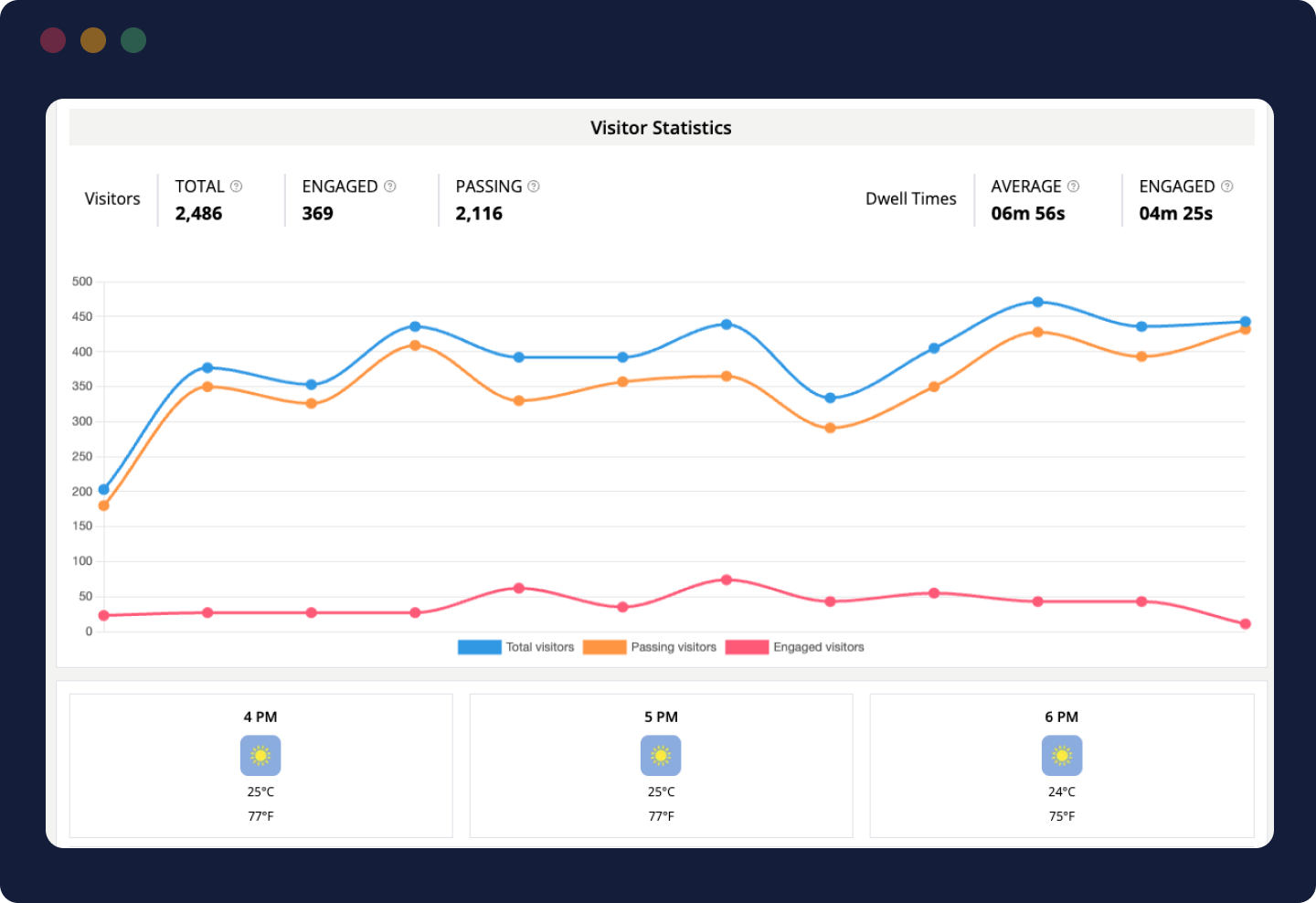
Task: Select the 6 PM forecast card
Action: [1062, 766]
